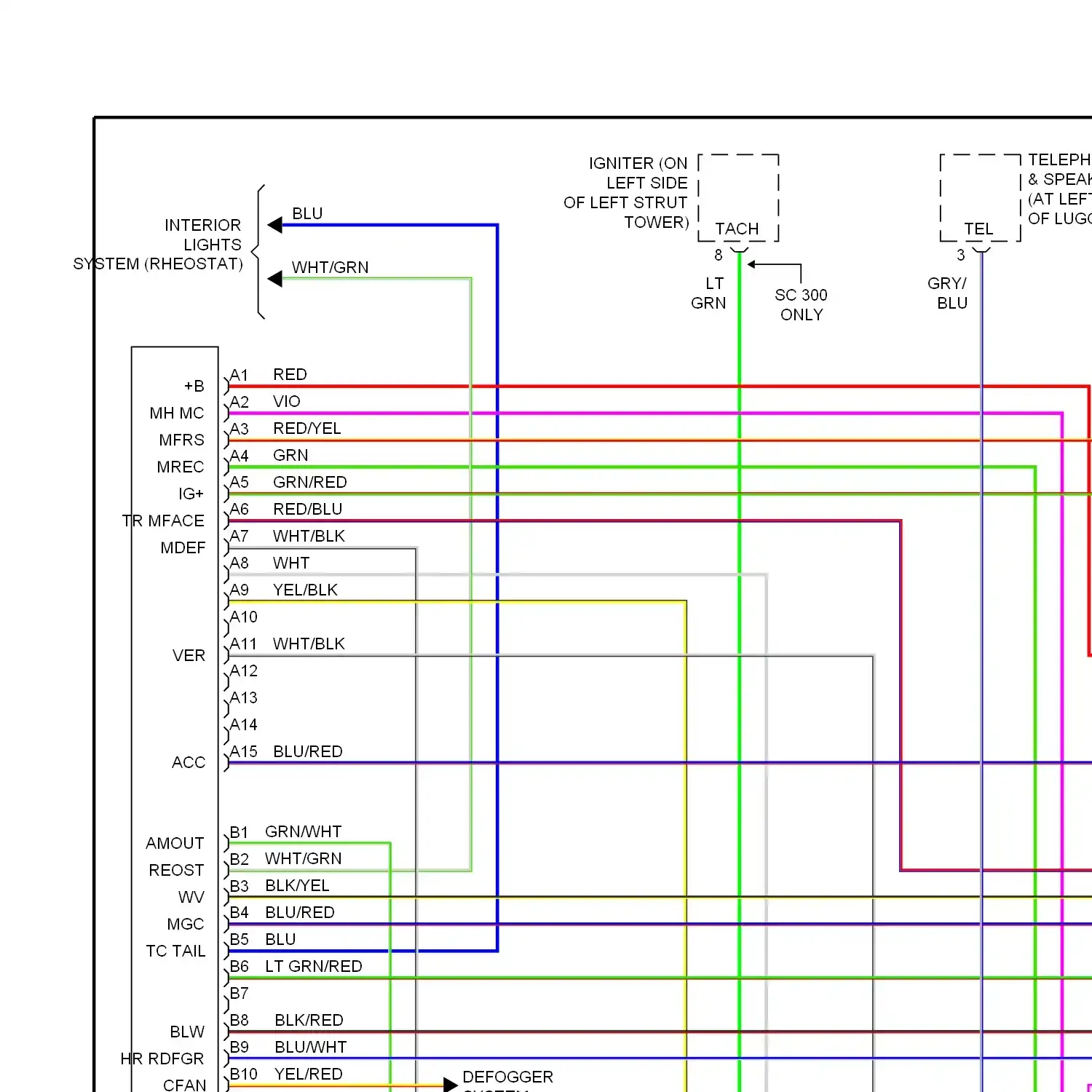Select the MREC terminal label
This screenshot has height=1092, width=1092.
pos(181,467)
